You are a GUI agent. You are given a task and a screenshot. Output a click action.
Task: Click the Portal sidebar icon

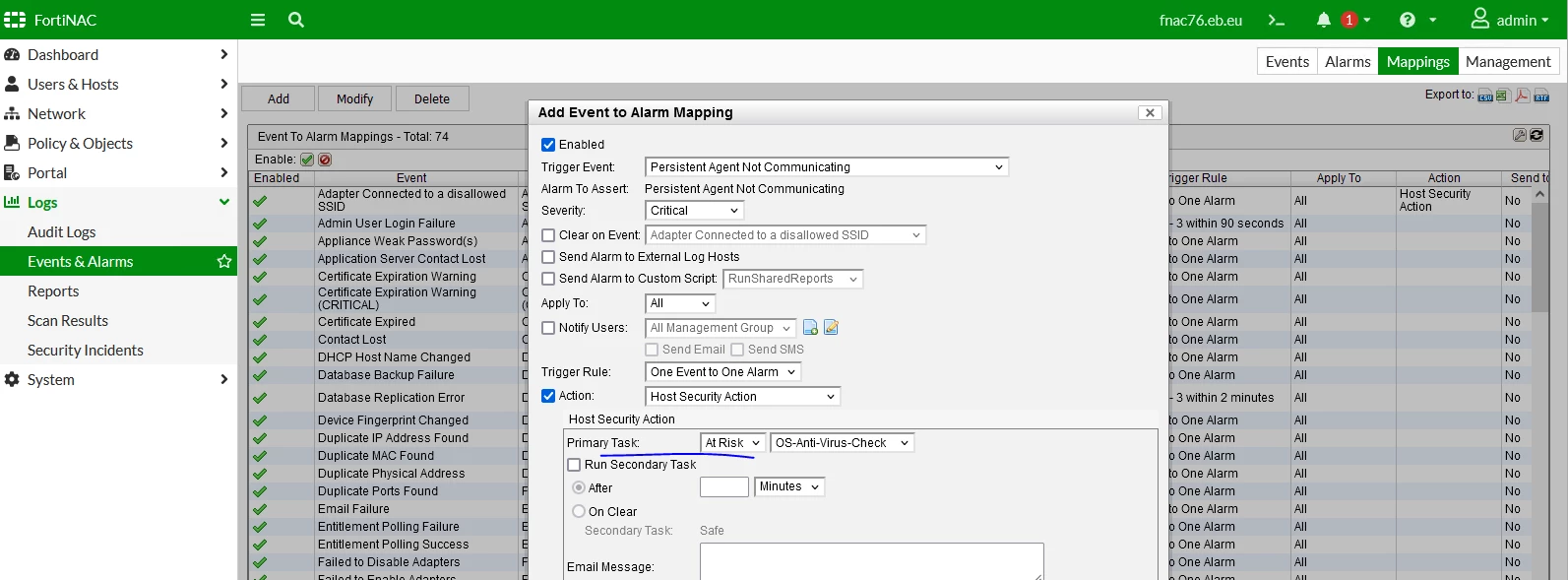[x=12, y=173]
